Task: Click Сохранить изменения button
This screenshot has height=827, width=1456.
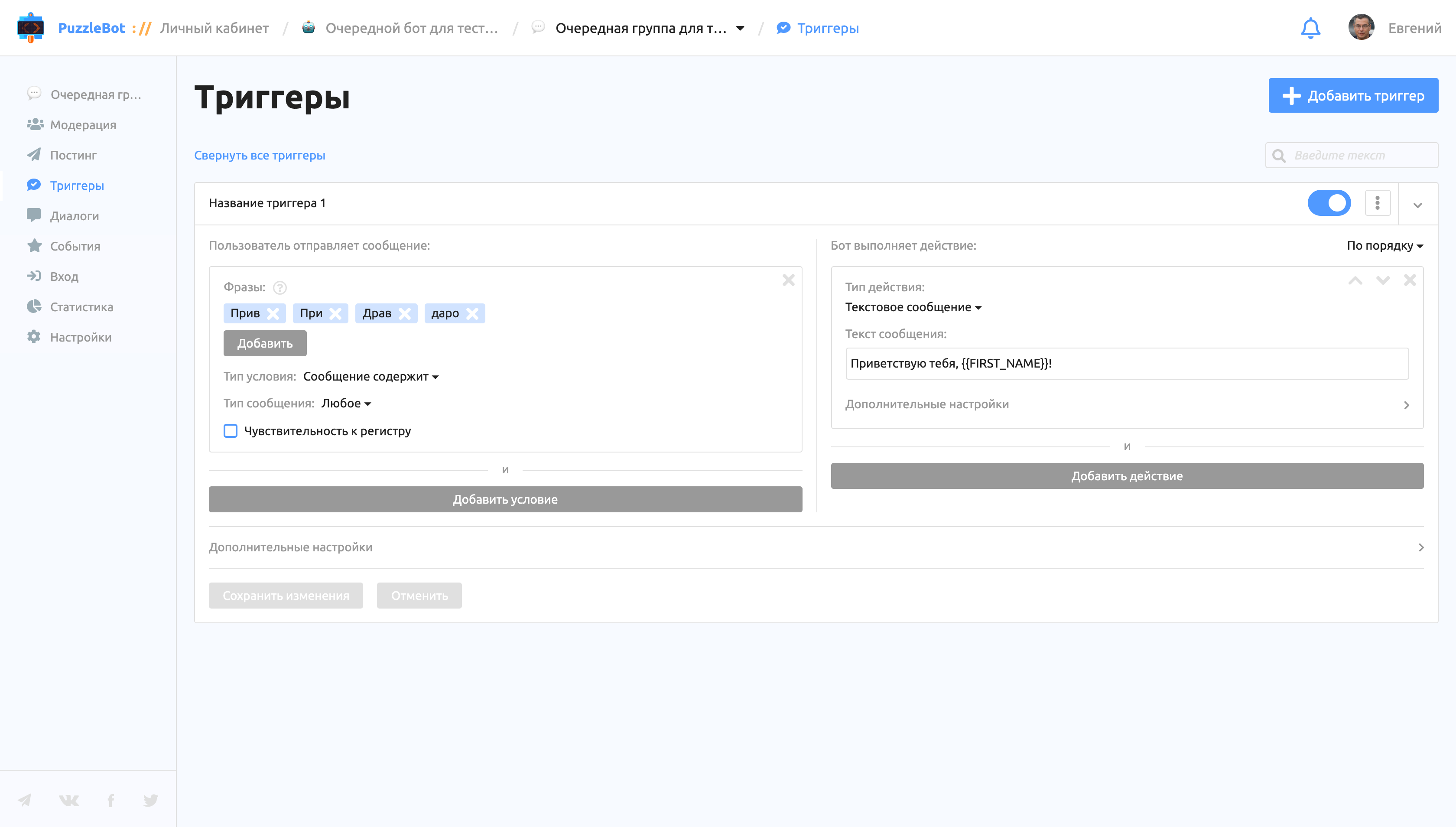Action: 286,595
